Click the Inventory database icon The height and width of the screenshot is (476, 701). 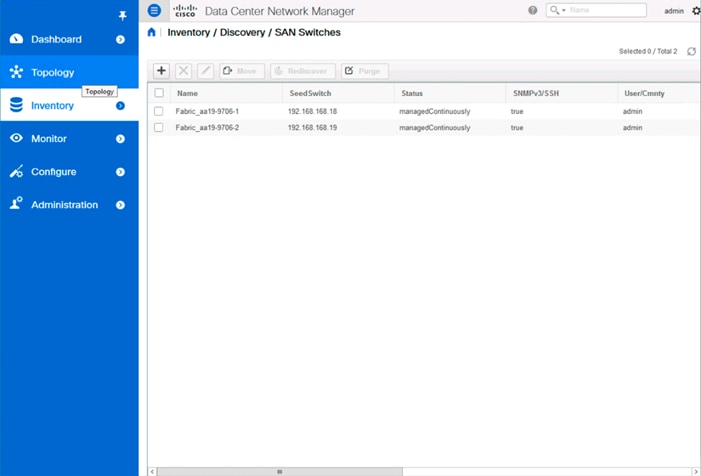coord(17,105)
